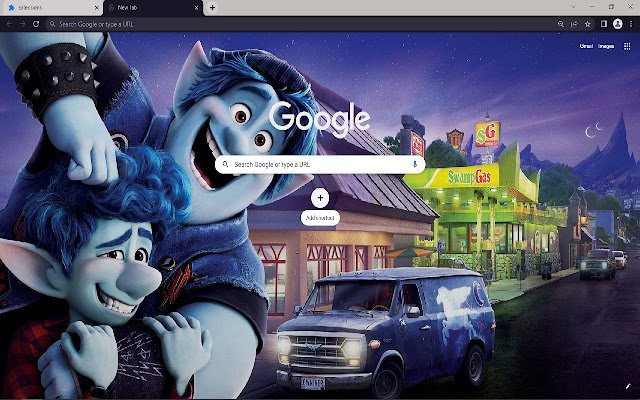Minimize the Chrome window

pos(592,7)
